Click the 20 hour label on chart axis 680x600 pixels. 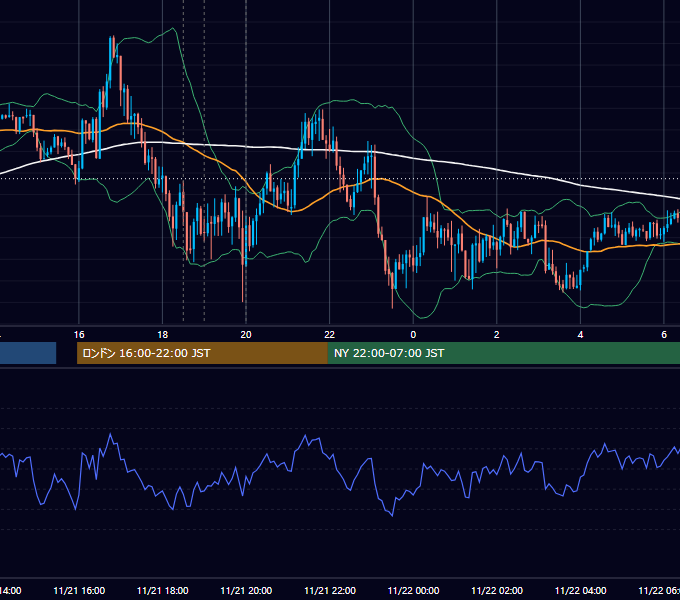pyautogui.click(x=246, y=335)
